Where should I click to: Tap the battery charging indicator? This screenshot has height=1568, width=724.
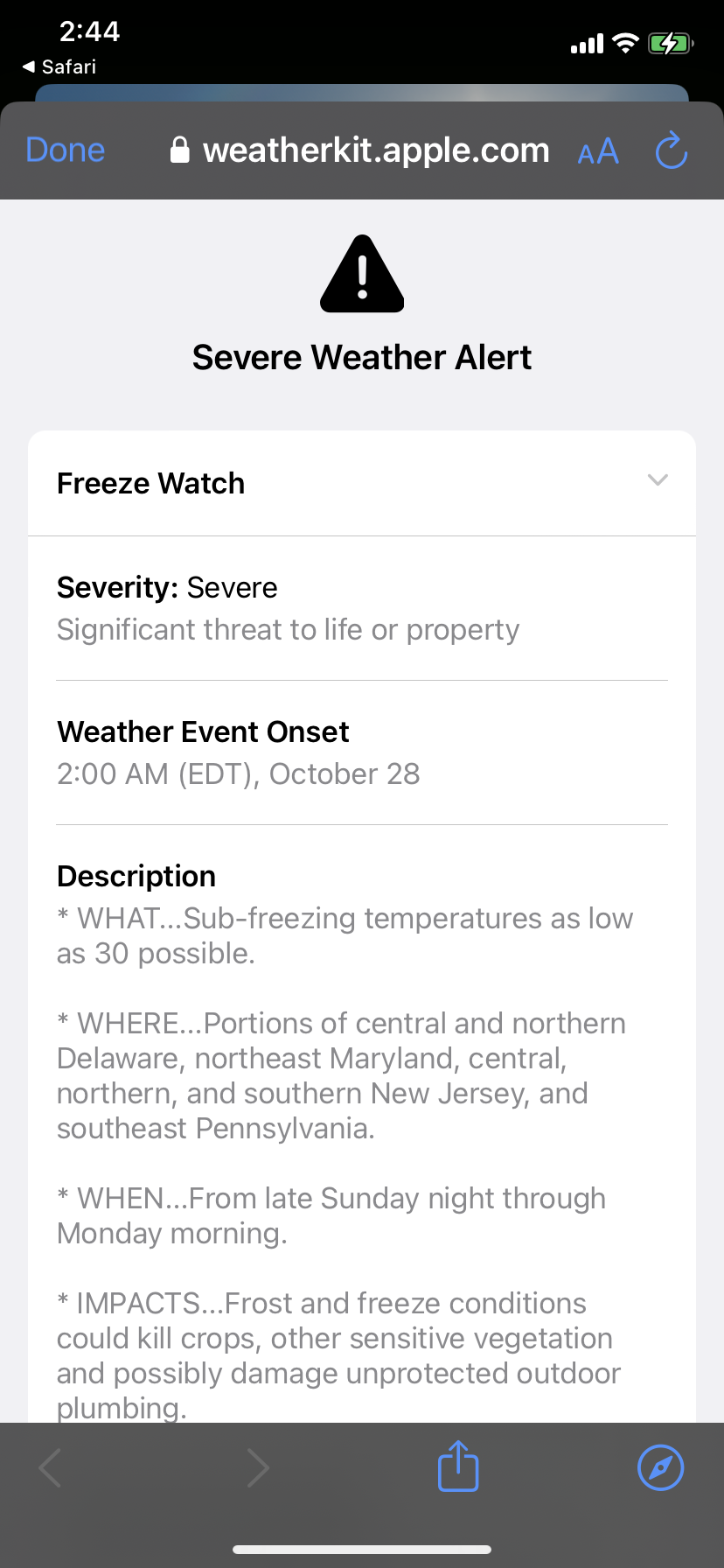coord(670,44)
